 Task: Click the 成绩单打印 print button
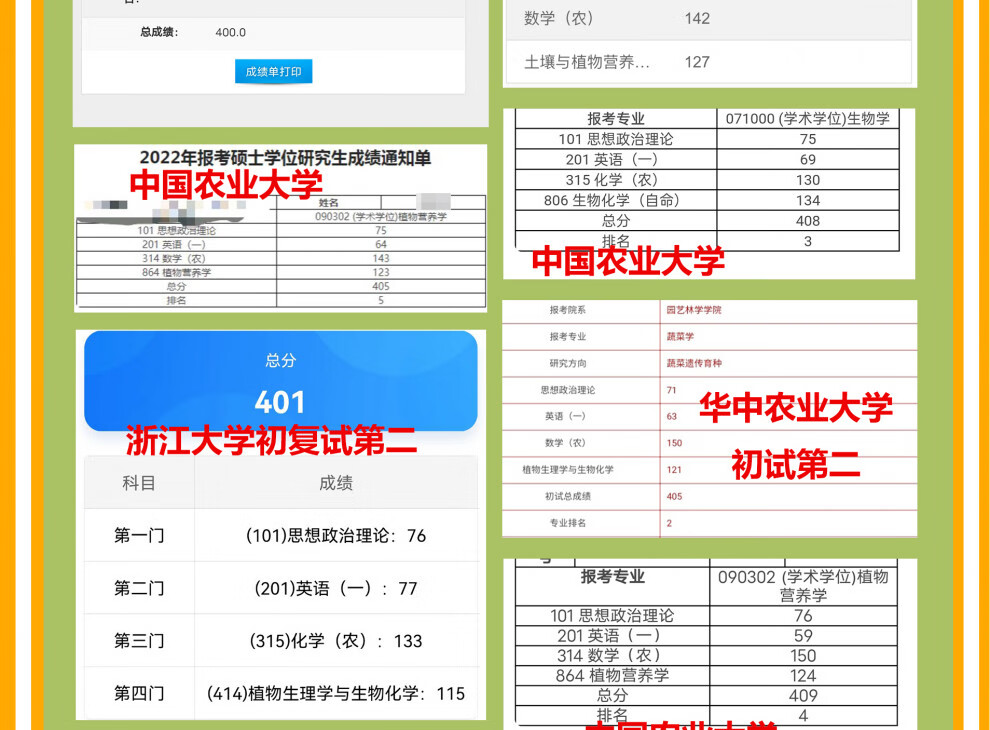point(273,71)
